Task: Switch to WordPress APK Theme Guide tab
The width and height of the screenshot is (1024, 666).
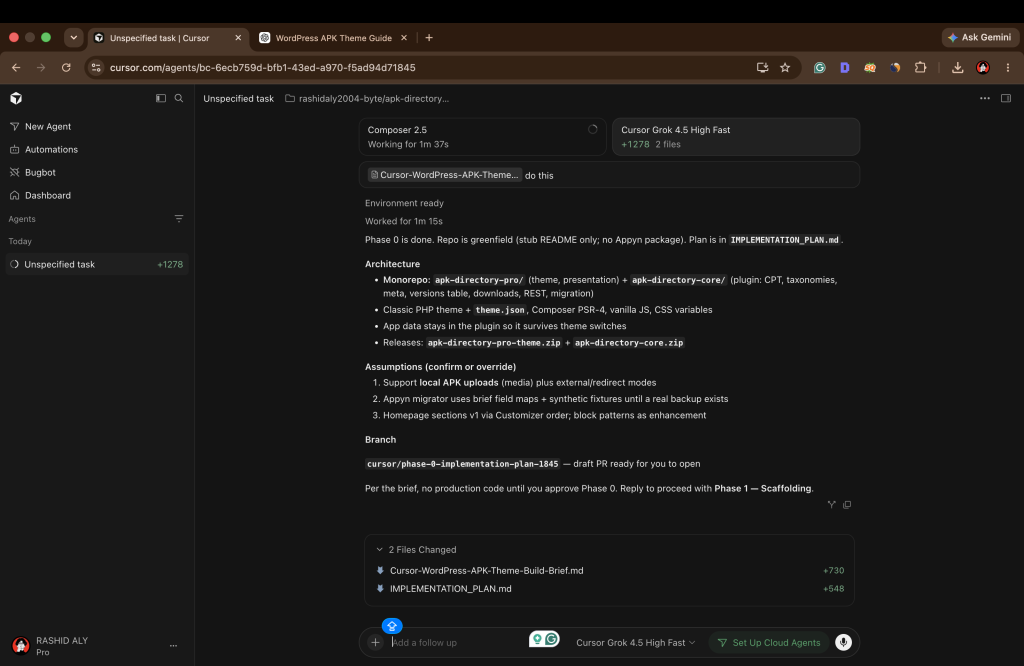Action: [x=333, y=38]
